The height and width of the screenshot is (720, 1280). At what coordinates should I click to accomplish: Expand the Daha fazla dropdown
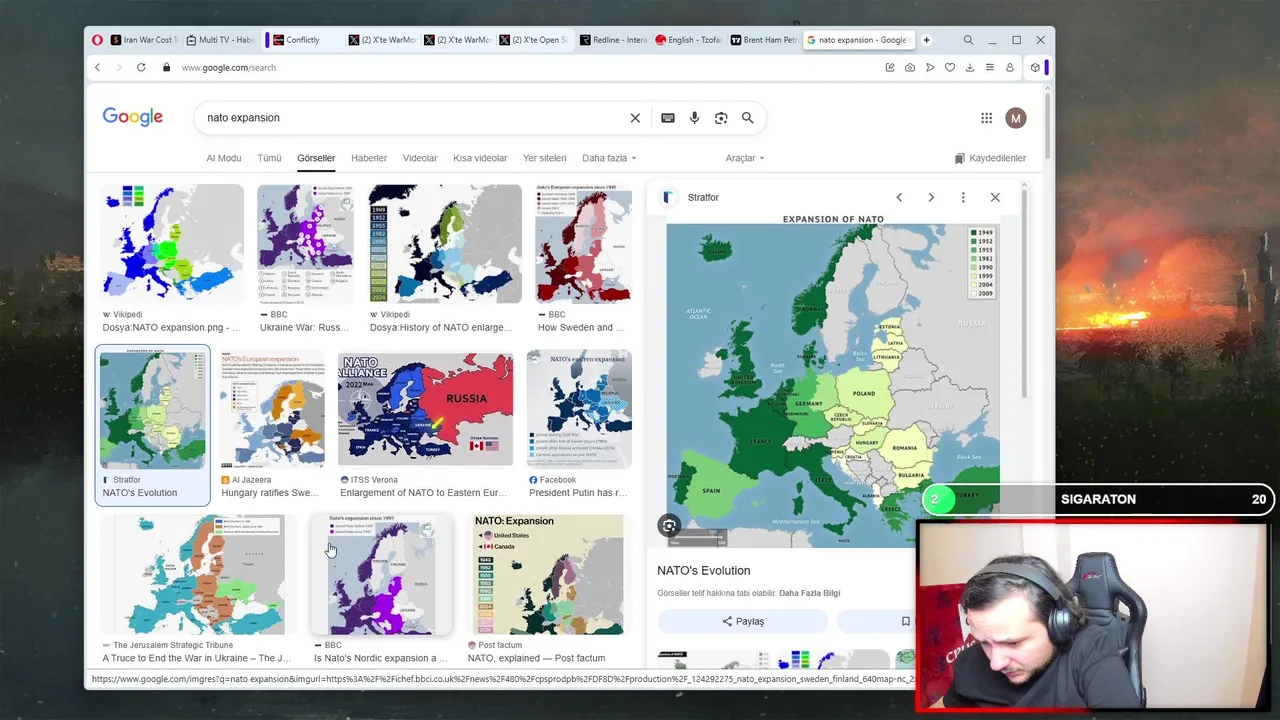pyautogui.click(x=609, y=158)
